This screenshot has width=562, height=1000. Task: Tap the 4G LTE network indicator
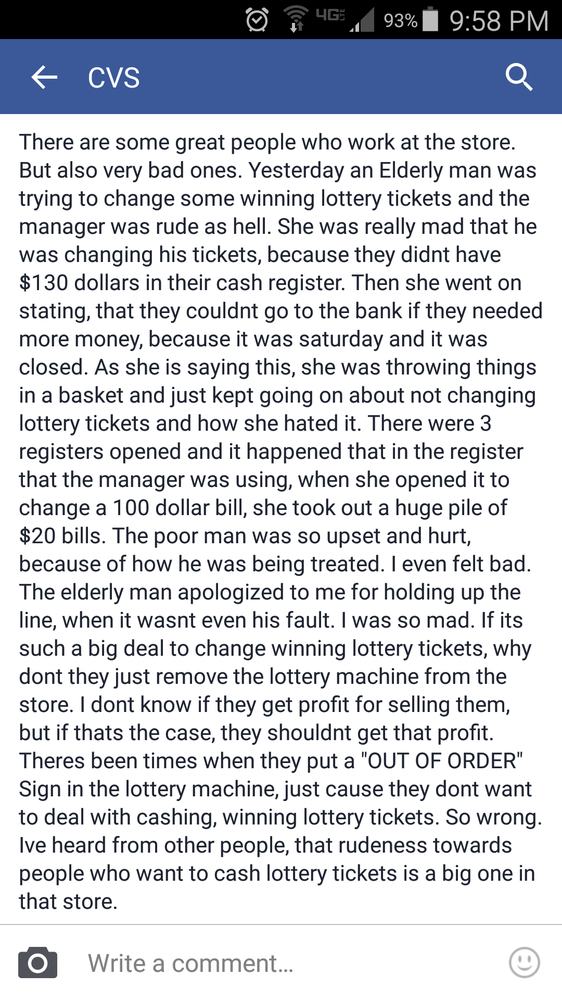(330, 13)
